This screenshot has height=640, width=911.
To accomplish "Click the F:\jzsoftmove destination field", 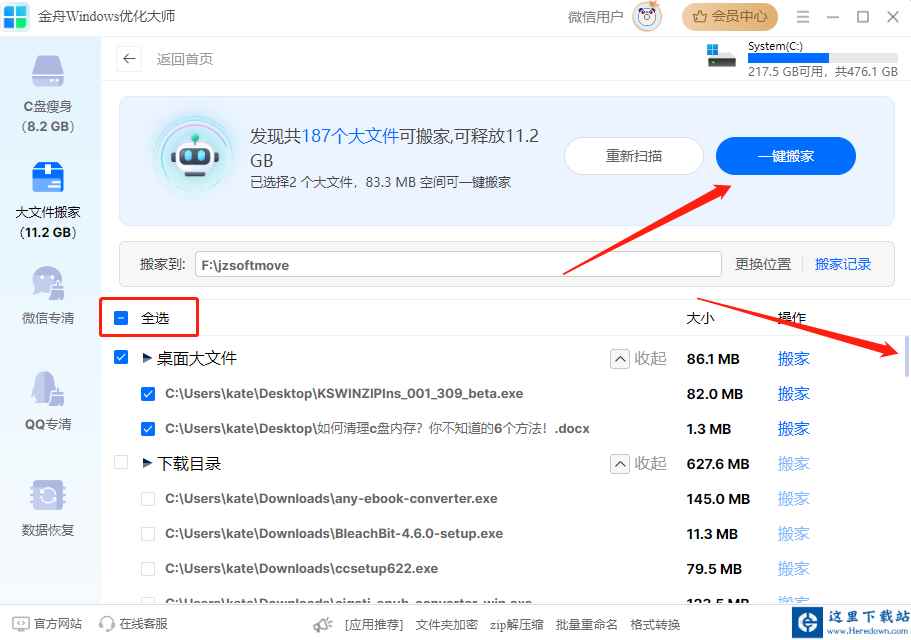I will click(458, 264).
